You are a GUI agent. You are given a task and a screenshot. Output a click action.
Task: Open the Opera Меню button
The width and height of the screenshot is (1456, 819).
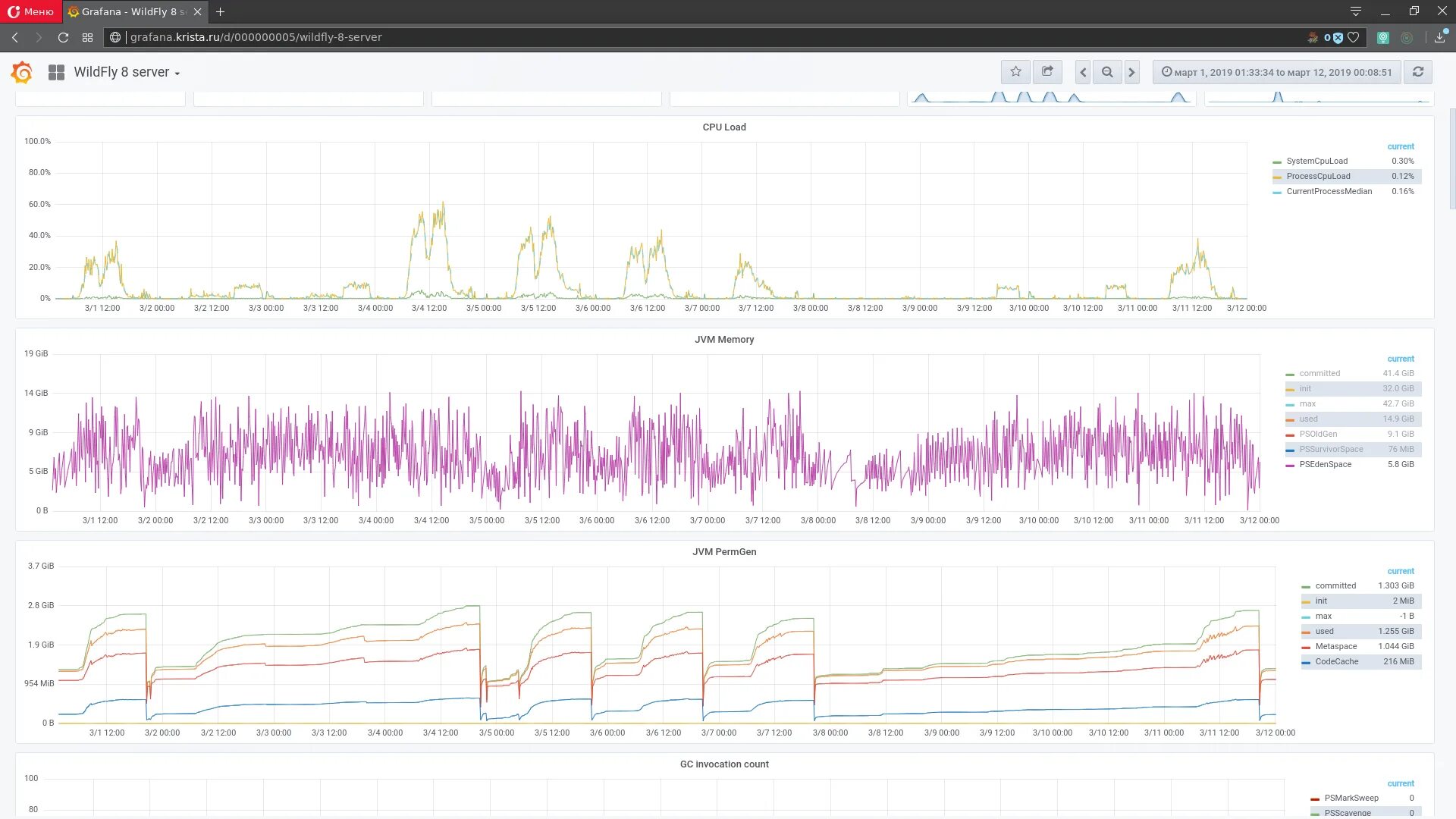point(30,11)
